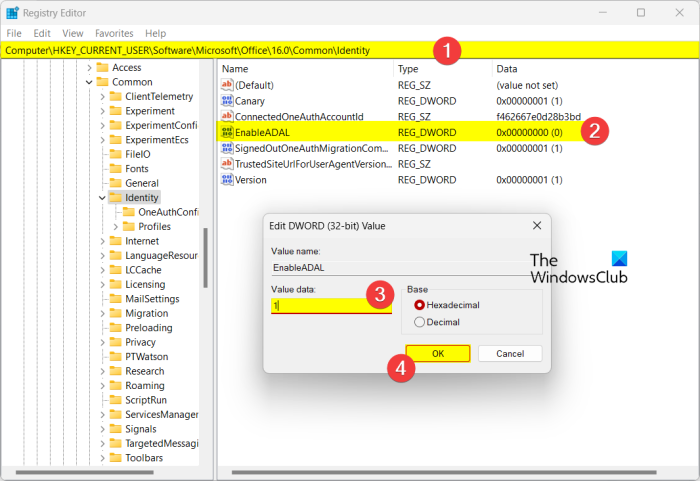The image size is (700, 481).
Task: Click the Common folder icon
Action: [x=103, y=82]
